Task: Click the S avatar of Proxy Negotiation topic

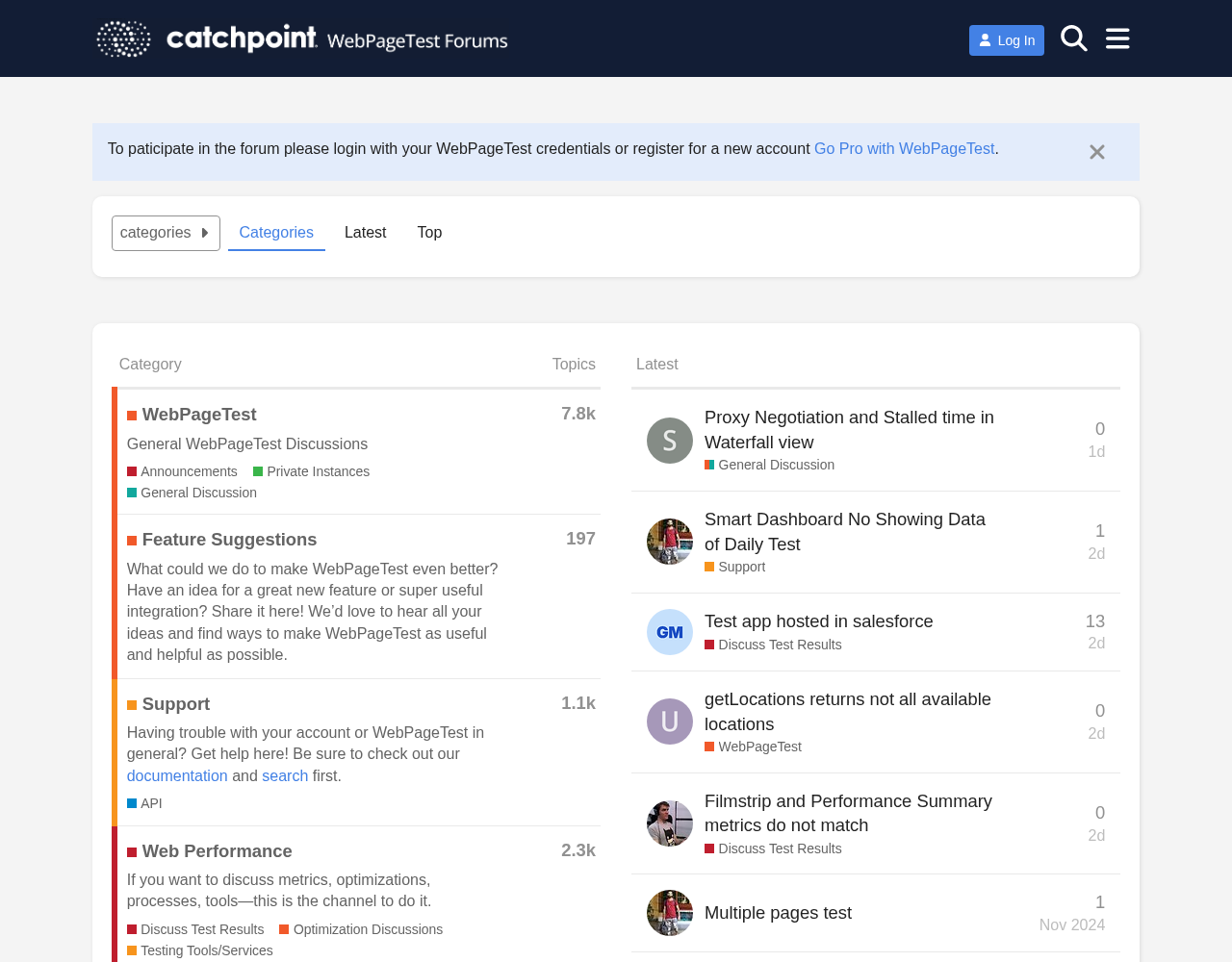Action: (670, 441)
